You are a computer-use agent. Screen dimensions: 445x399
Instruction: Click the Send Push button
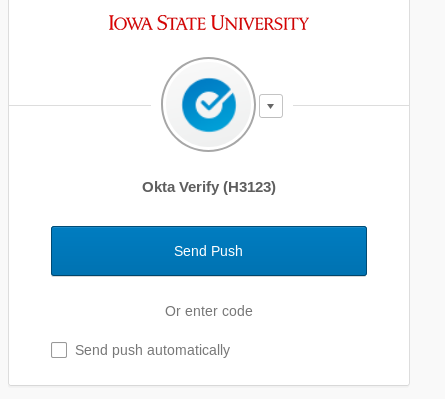click(209, 251)
